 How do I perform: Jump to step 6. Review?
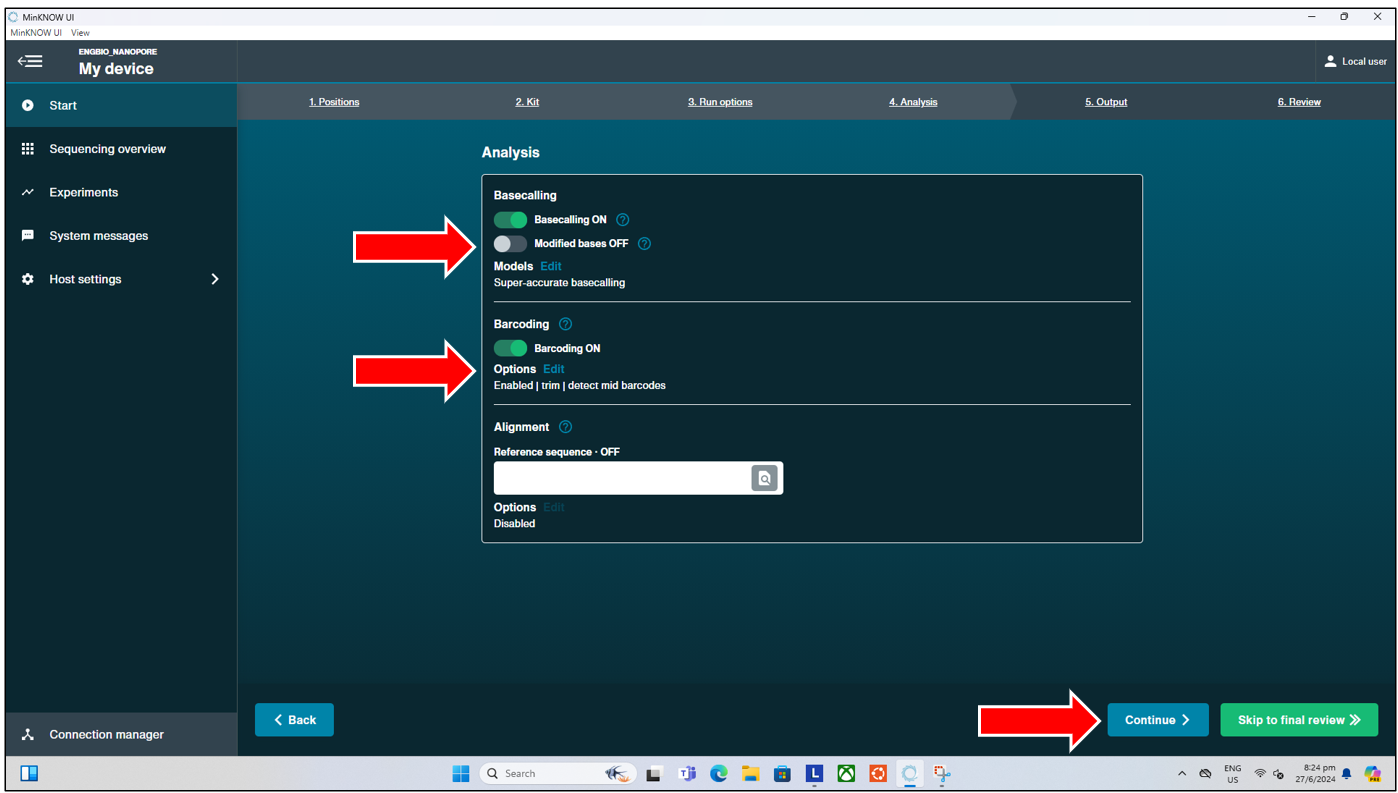(1299, 102)
